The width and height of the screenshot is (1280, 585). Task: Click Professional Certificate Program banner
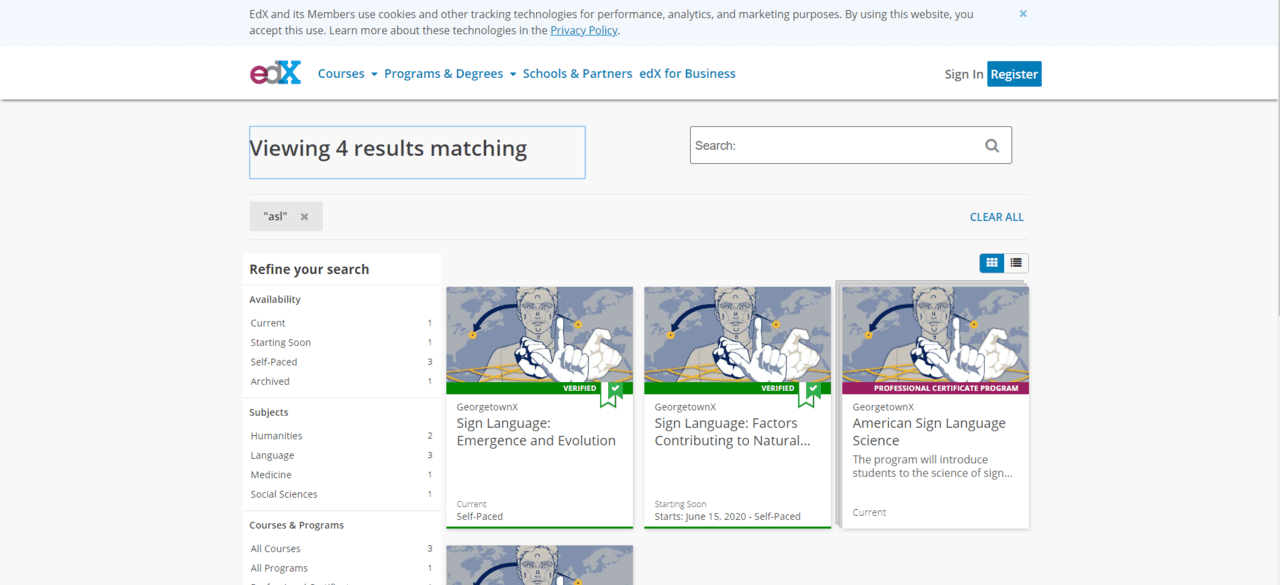point(935,388)
